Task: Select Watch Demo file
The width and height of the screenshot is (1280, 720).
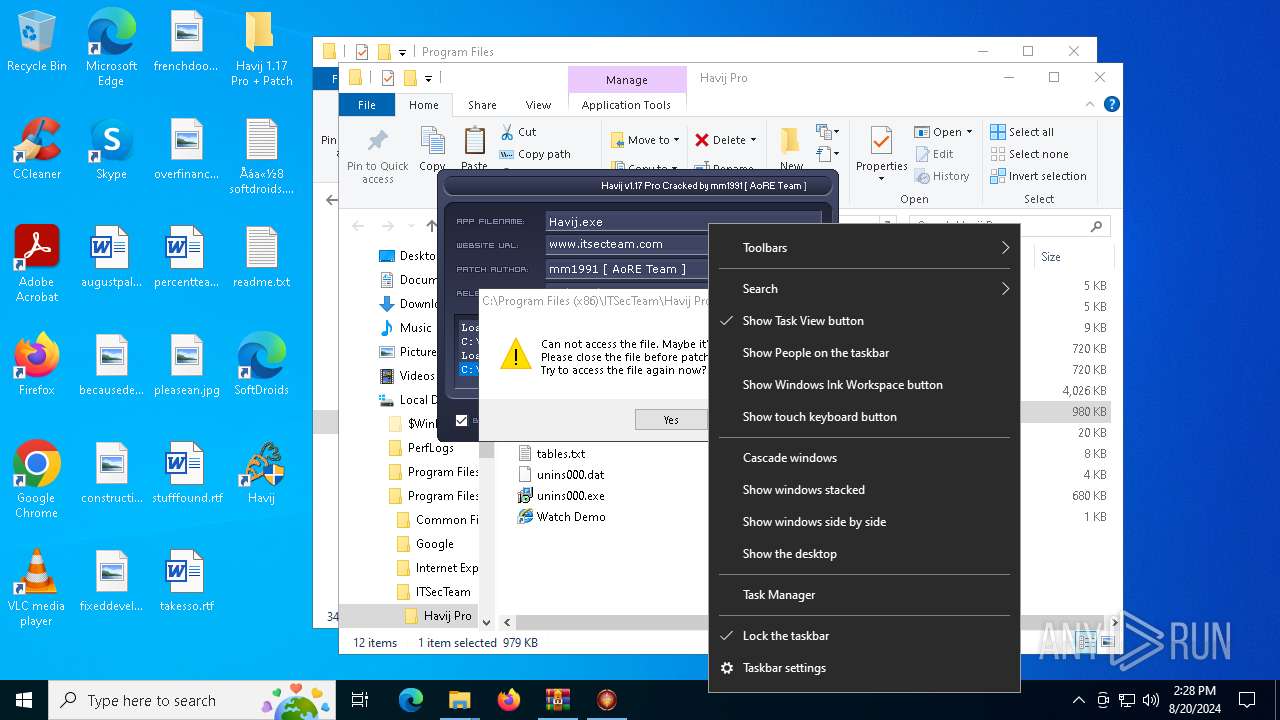Action: pos(562,517)
